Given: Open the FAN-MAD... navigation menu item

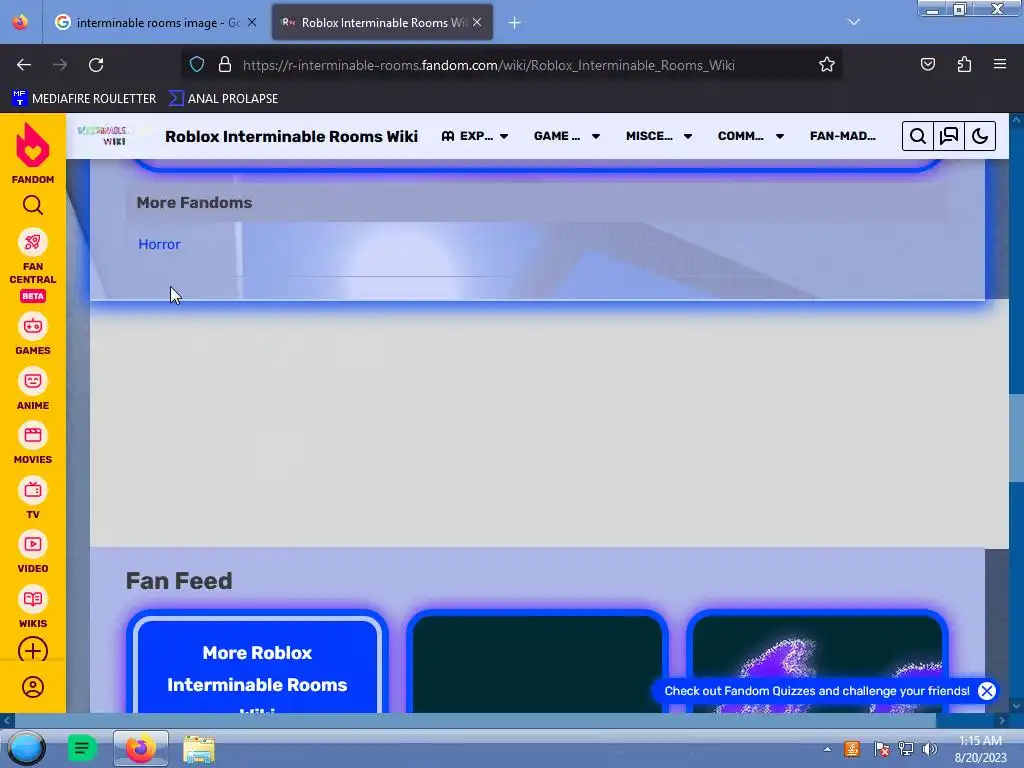Looking at the screenshot, I should 842,136.
